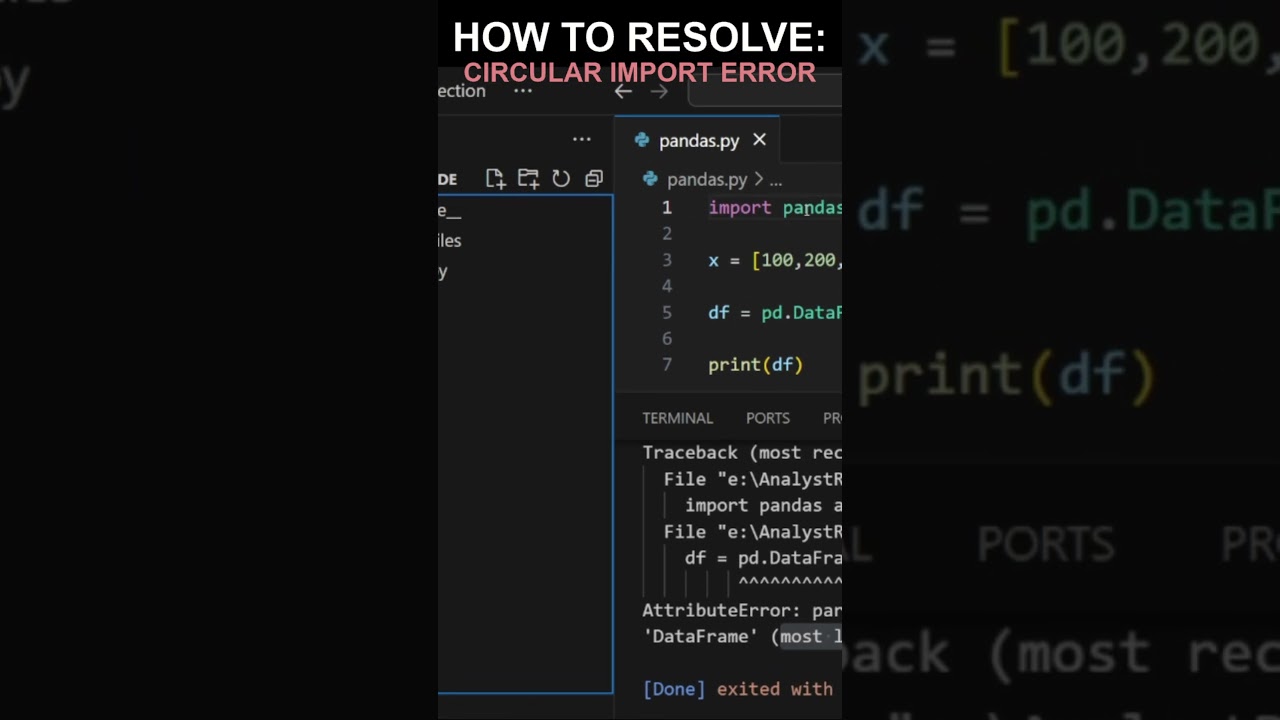
Task: Expand the breadcrumb ellipsis after pandas.py
Action: pos(776,181)
